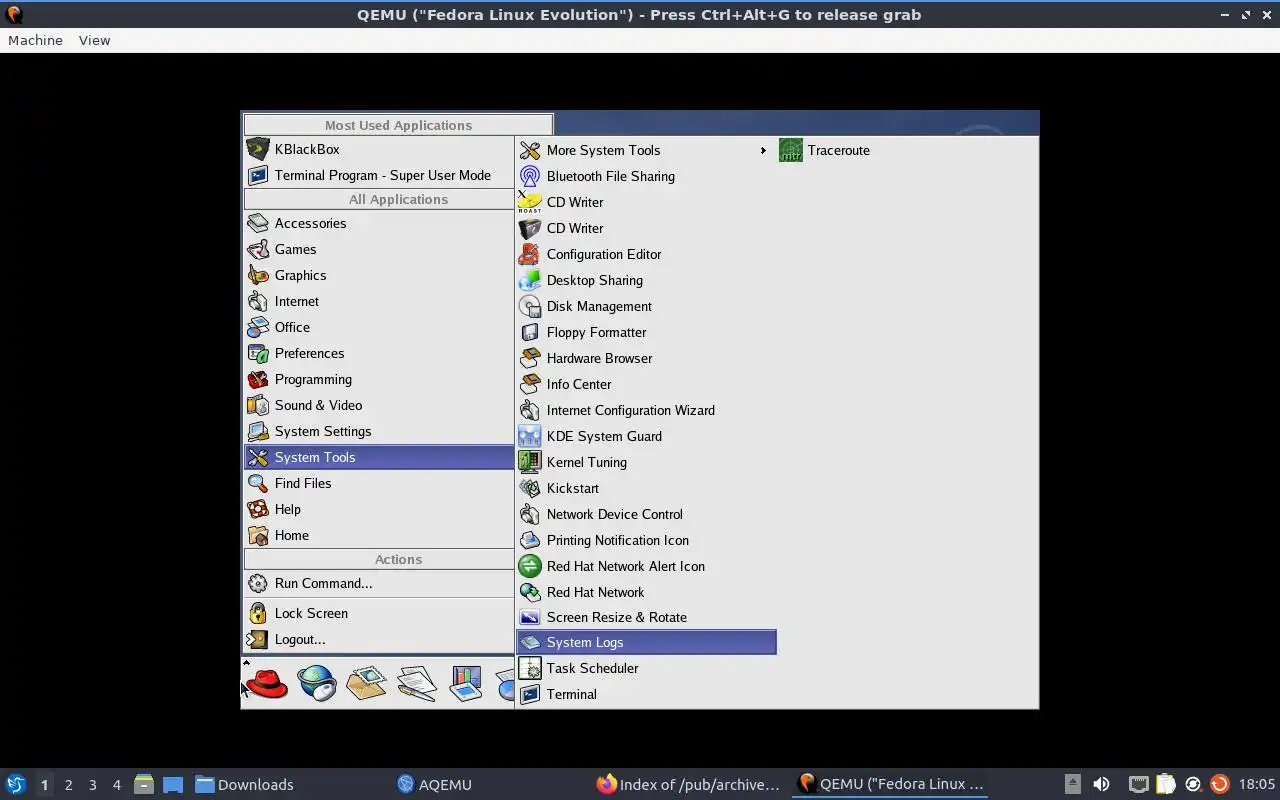Image resolution: width=1280 pixels, height=800 pixels.
Task: Open the Home folder entry
Action: click(379, 535)
